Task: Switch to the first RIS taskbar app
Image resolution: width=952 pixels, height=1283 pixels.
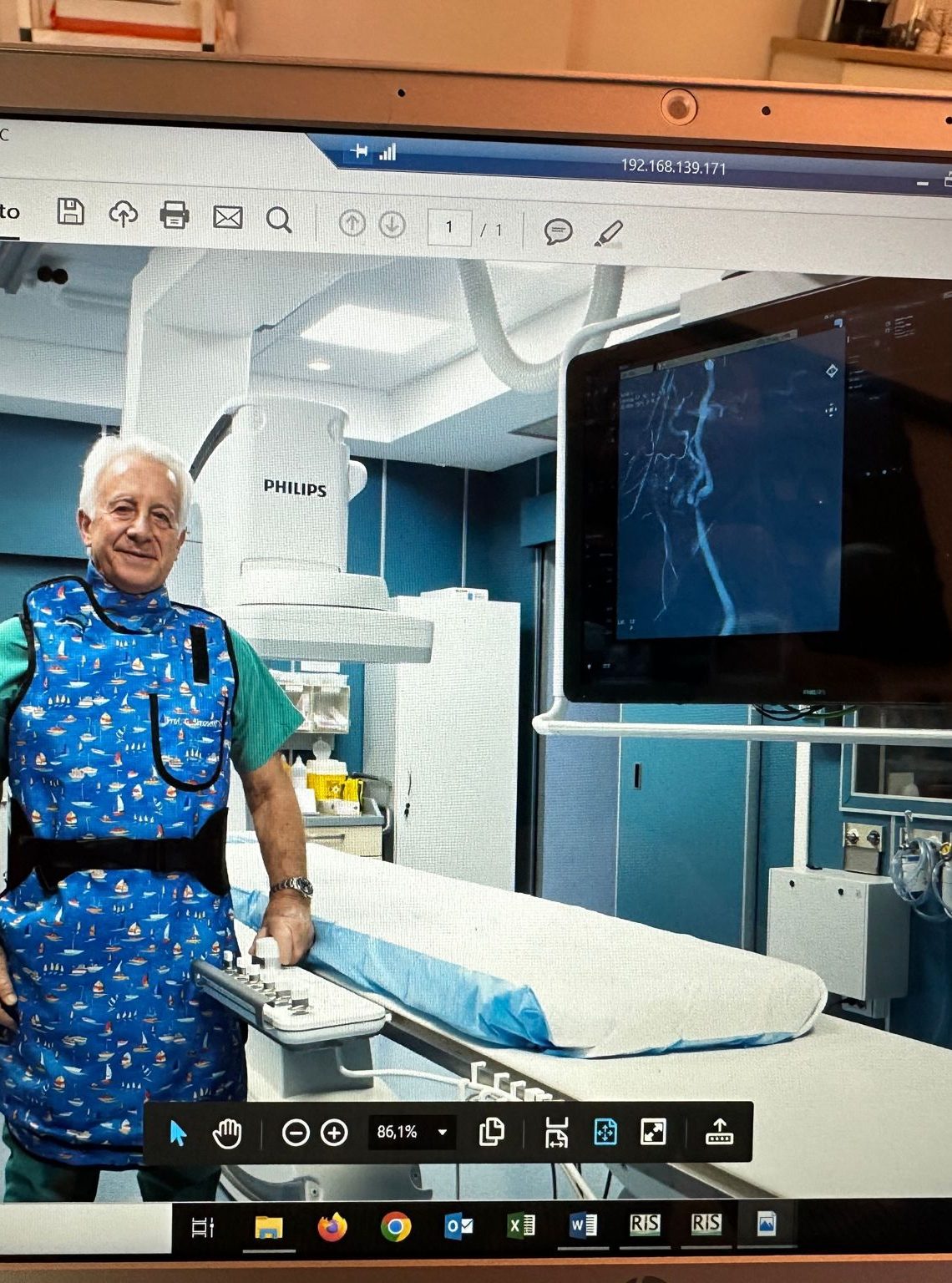Action: click(x=644, y=1225)
